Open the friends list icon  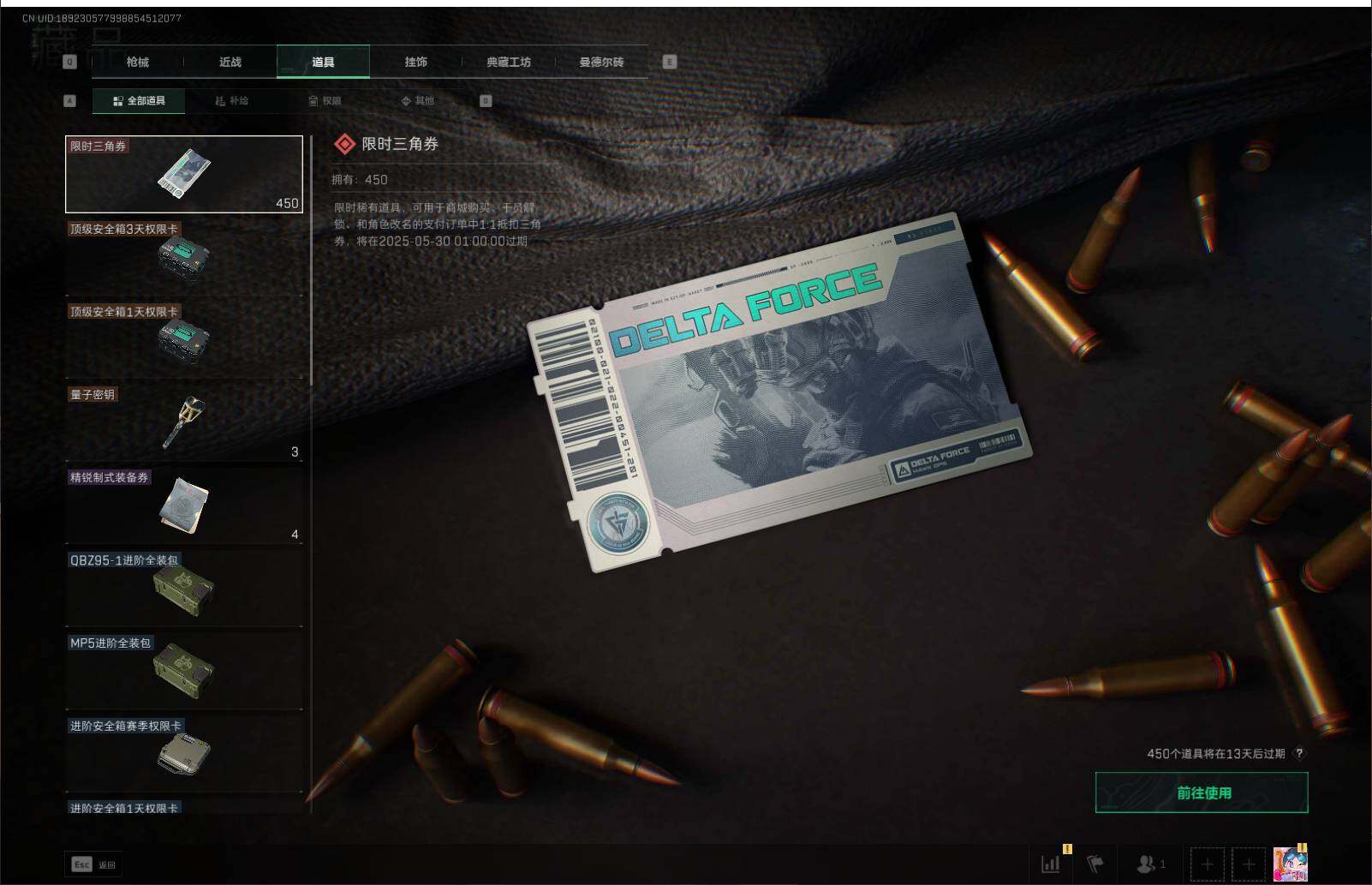(x=1150, y=864)
